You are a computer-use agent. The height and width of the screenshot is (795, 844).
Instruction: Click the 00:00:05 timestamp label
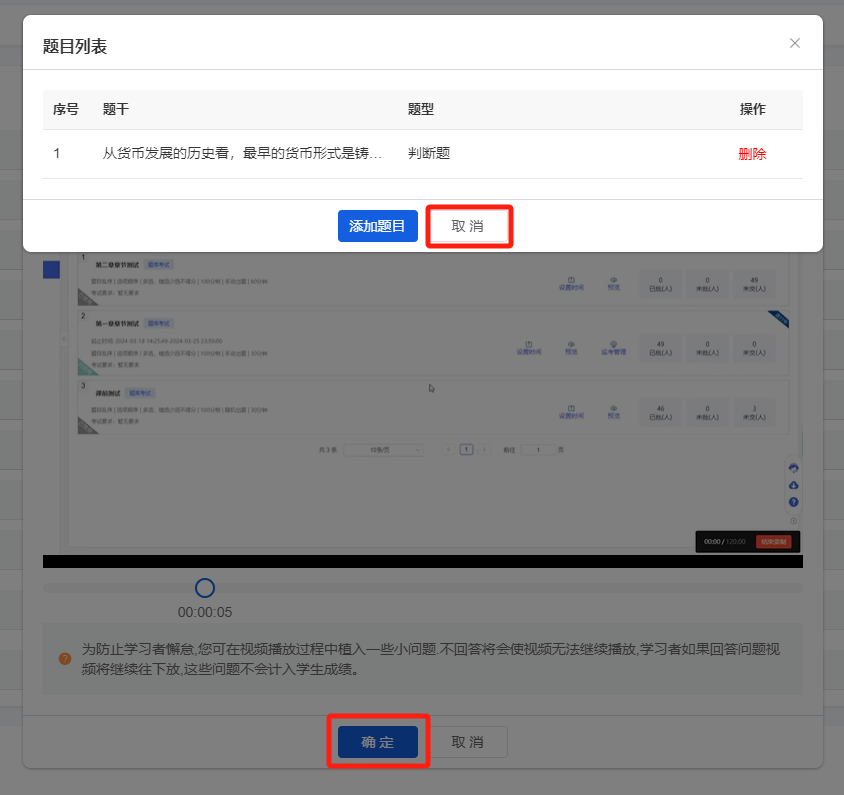point(205,612)
